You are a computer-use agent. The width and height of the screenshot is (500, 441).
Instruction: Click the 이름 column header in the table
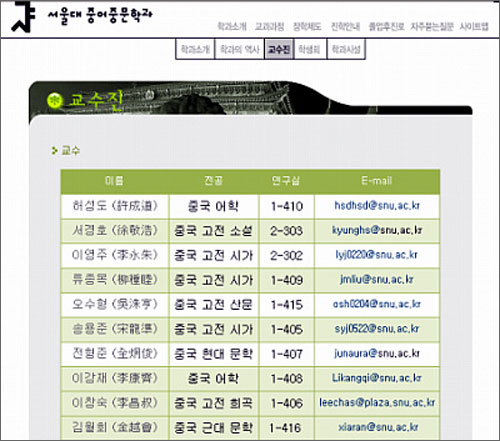click(x=115, y=181)
